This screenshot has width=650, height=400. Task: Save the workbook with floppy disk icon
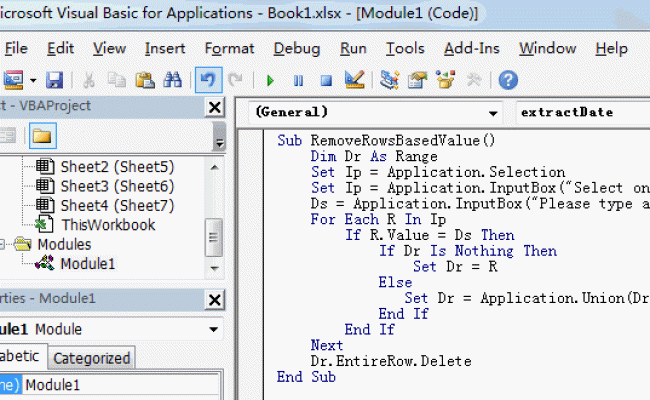coord(54,80)
